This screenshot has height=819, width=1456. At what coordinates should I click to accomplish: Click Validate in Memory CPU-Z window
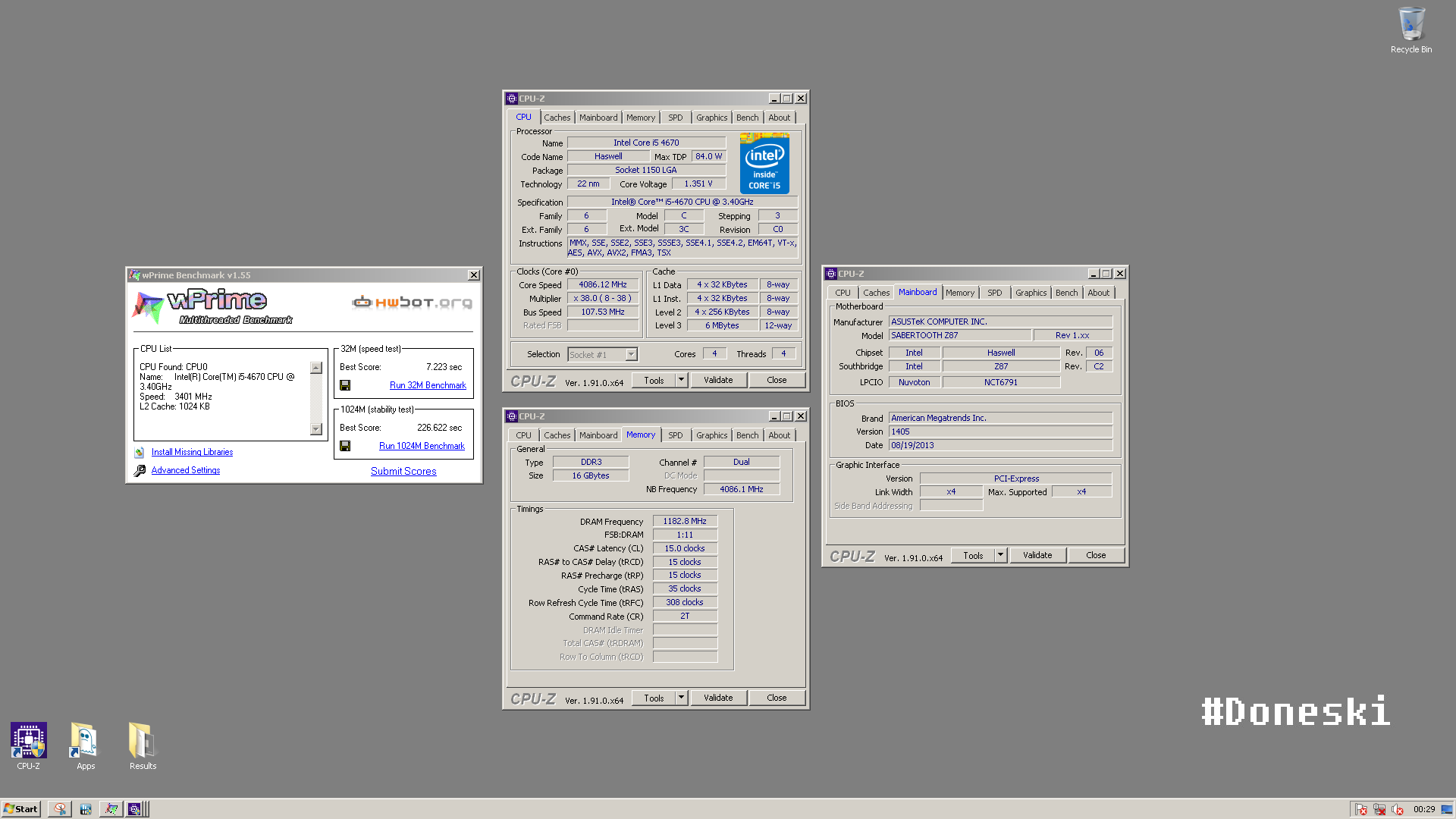(718, 698)
